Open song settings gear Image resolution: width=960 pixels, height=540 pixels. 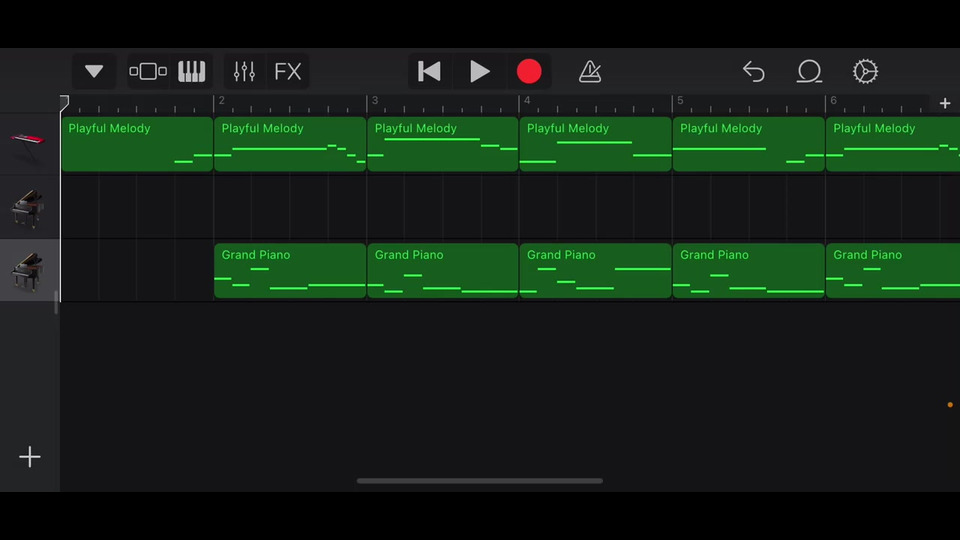(865, 72)
